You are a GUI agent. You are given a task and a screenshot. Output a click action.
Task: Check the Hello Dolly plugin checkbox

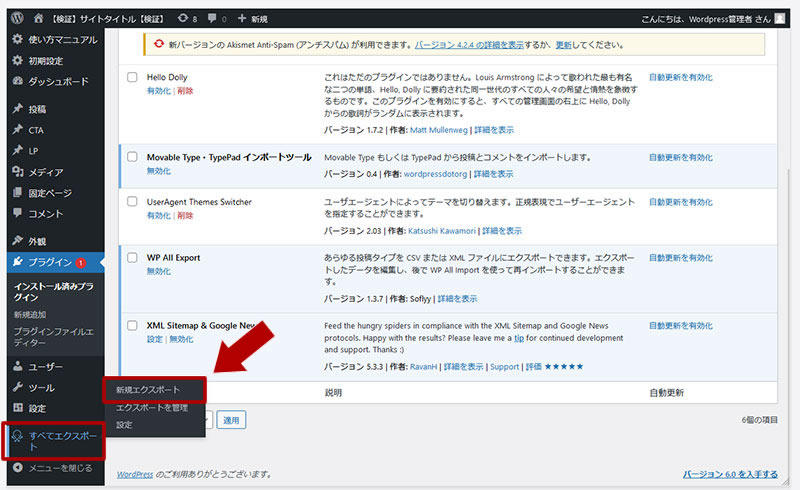(132, 77)
